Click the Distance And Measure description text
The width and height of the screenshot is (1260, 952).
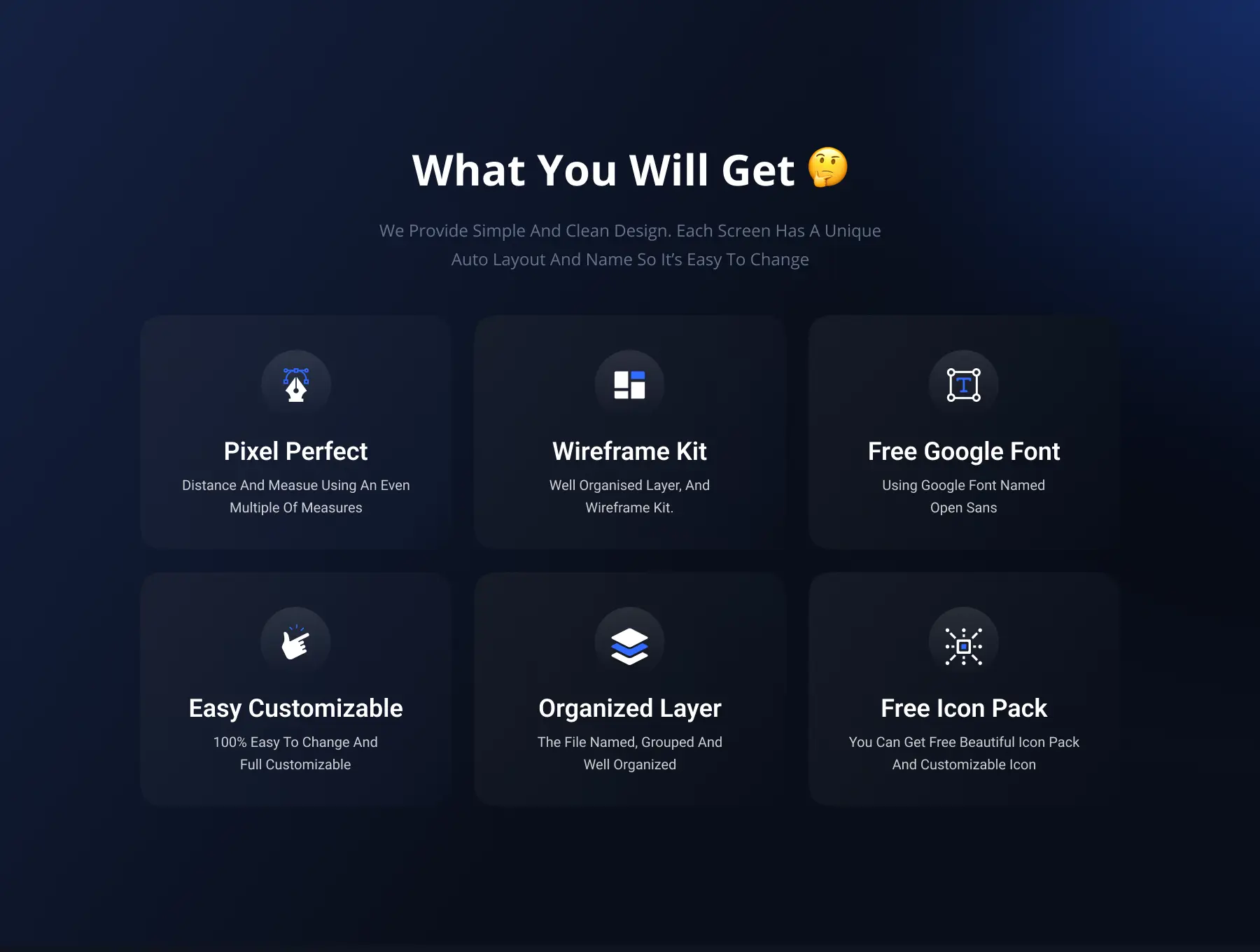point(295,496)
